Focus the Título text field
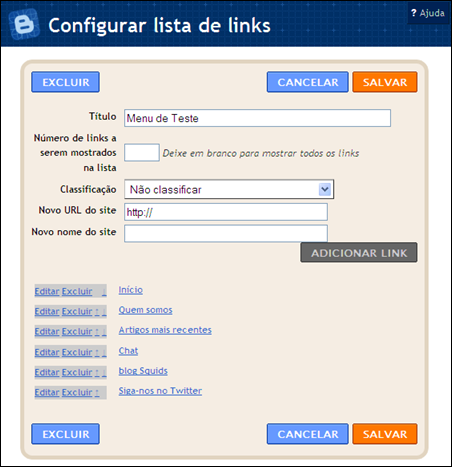Viewport: 452px width, 467px height. point(257,118)
